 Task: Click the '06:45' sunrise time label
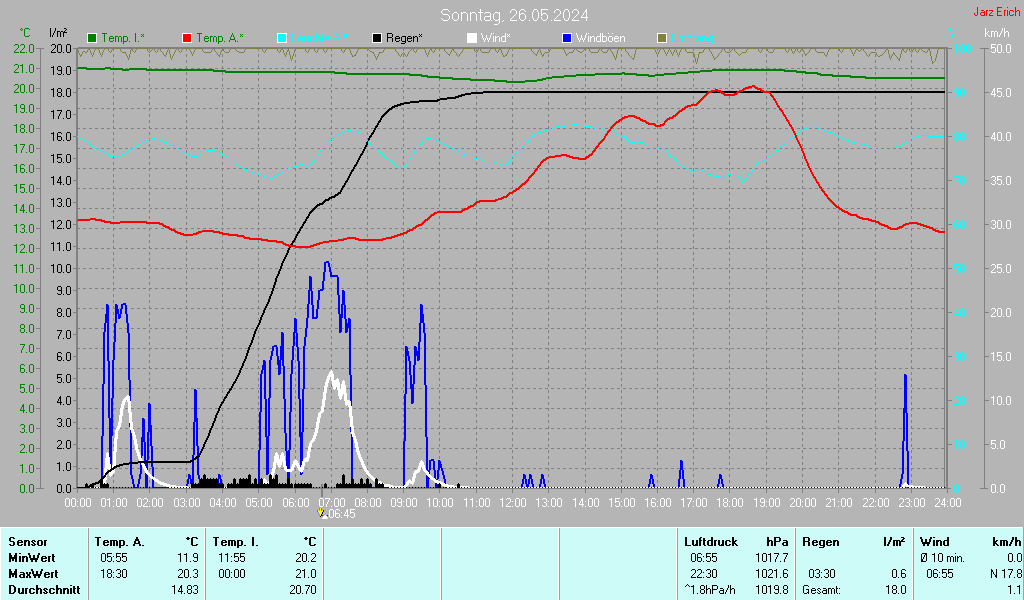342,514
